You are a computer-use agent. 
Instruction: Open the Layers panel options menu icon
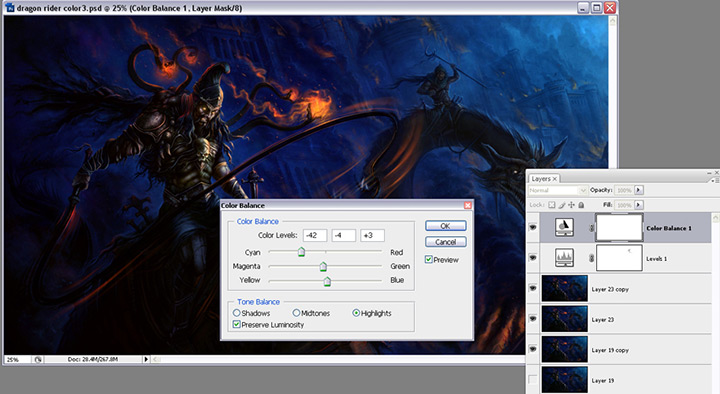point(714,180)
